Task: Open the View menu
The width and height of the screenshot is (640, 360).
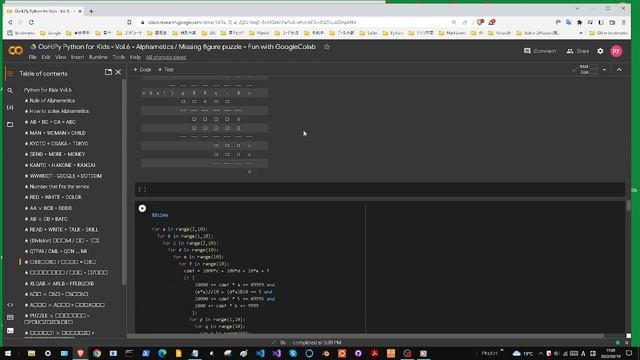Action: coord(60,58)
